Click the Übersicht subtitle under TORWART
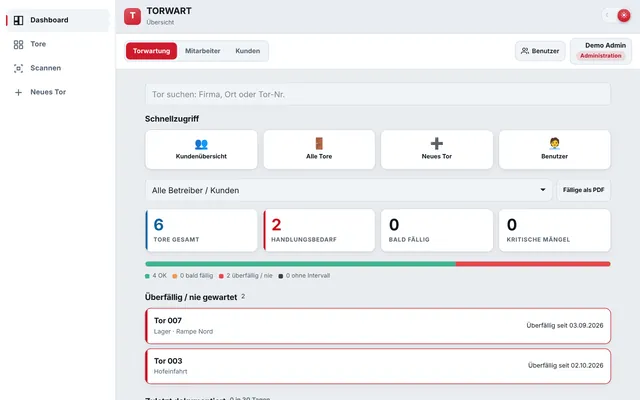 (x=160, y=22)
